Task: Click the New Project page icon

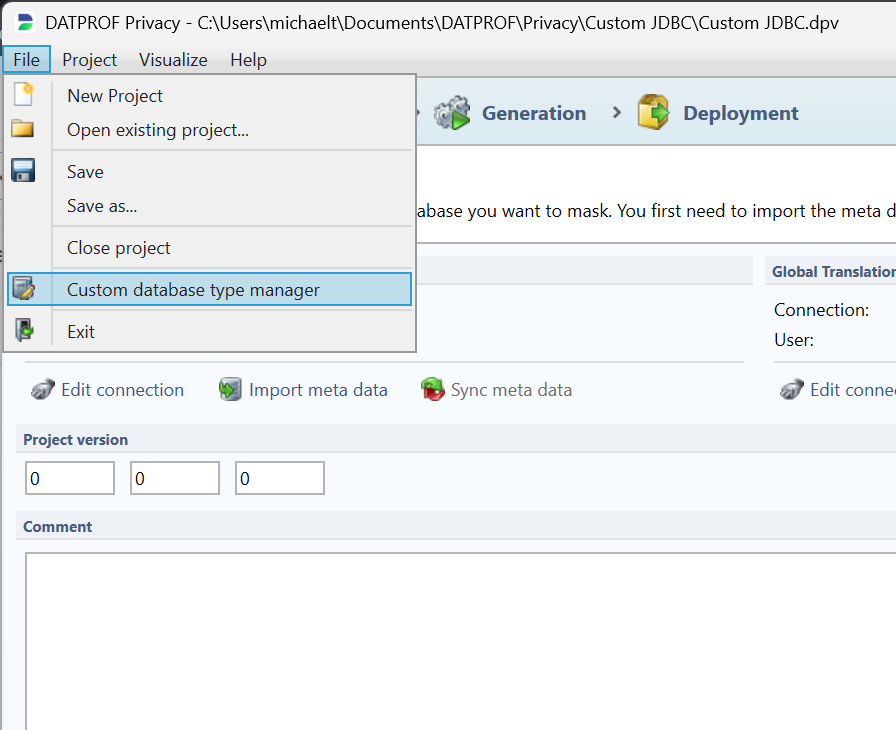Action: click(23, 94)
